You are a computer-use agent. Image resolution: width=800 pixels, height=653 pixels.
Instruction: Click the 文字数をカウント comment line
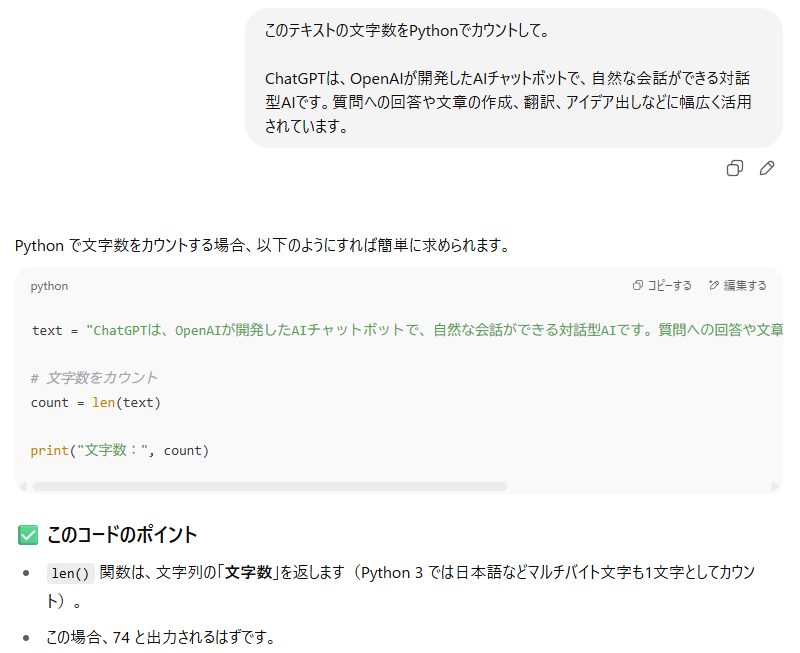tap(94, 378)
